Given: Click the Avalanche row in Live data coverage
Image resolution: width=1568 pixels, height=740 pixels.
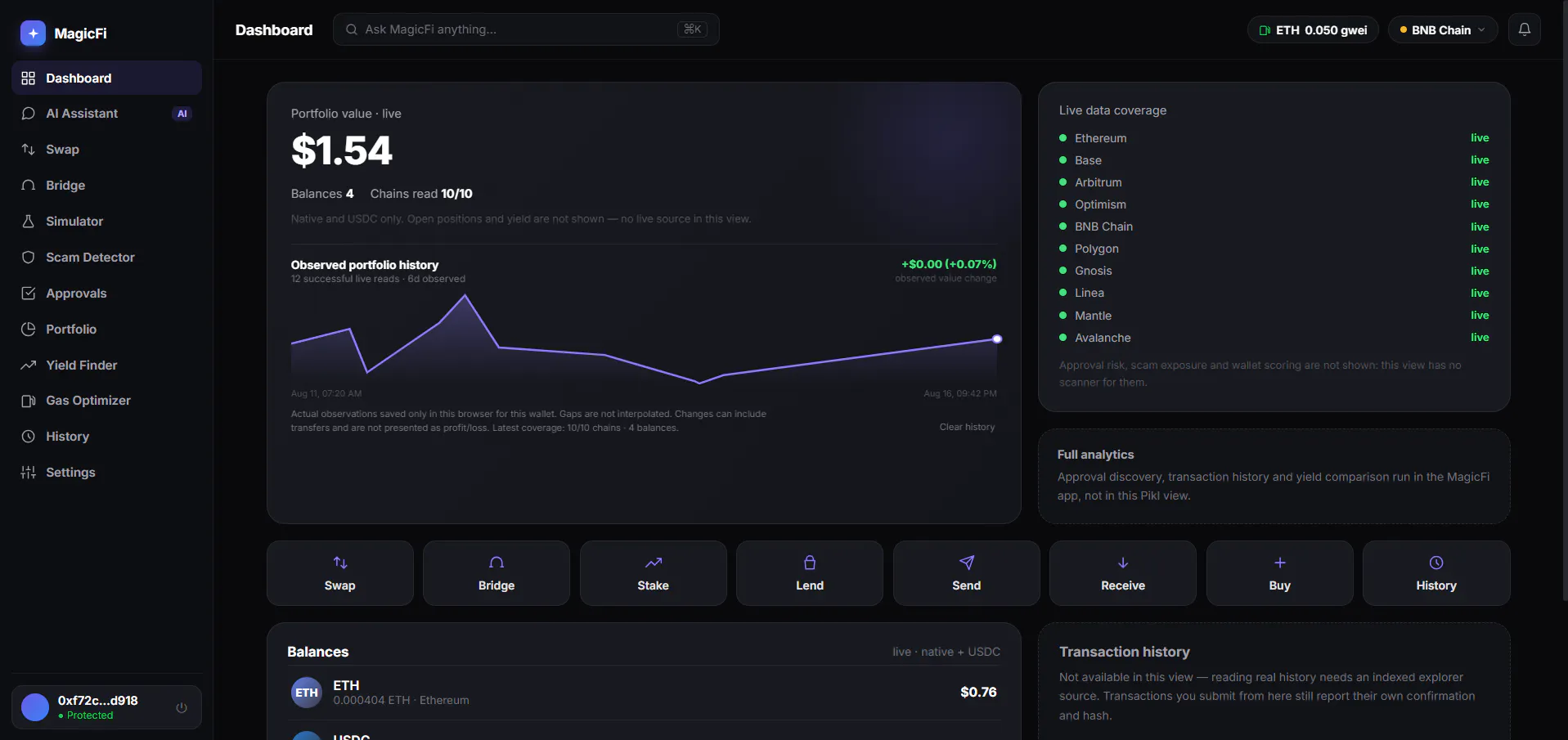Looking at the screenshot, I should click(x=1274, y=338).
